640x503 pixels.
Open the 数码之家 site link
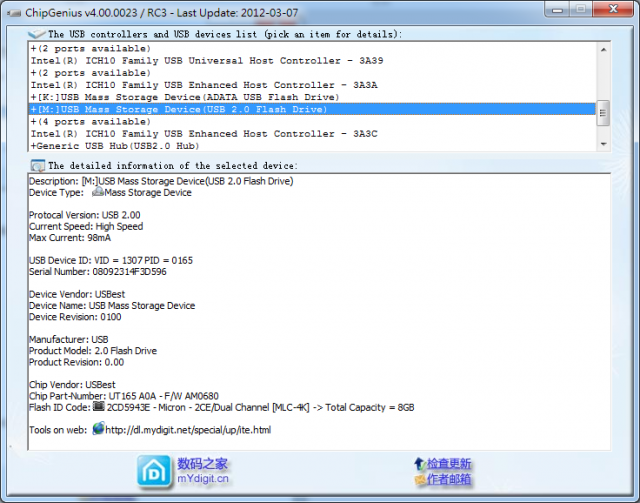tap(202, 464)
